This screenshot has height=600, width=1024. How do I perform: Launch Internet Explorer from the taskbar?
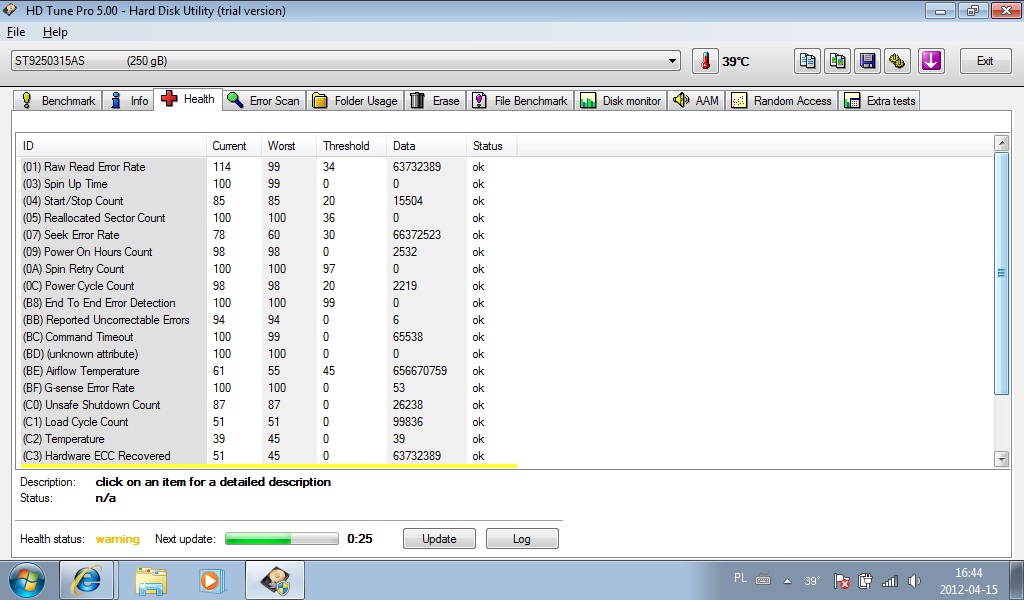[x=87, y=580]
